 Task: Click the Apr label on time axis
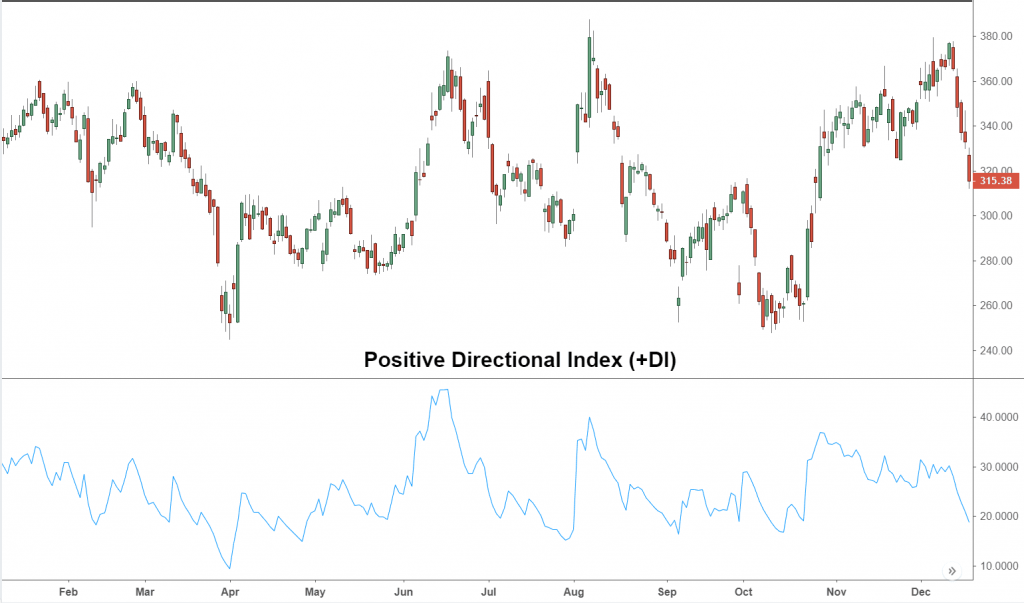[x=230, y=592]
